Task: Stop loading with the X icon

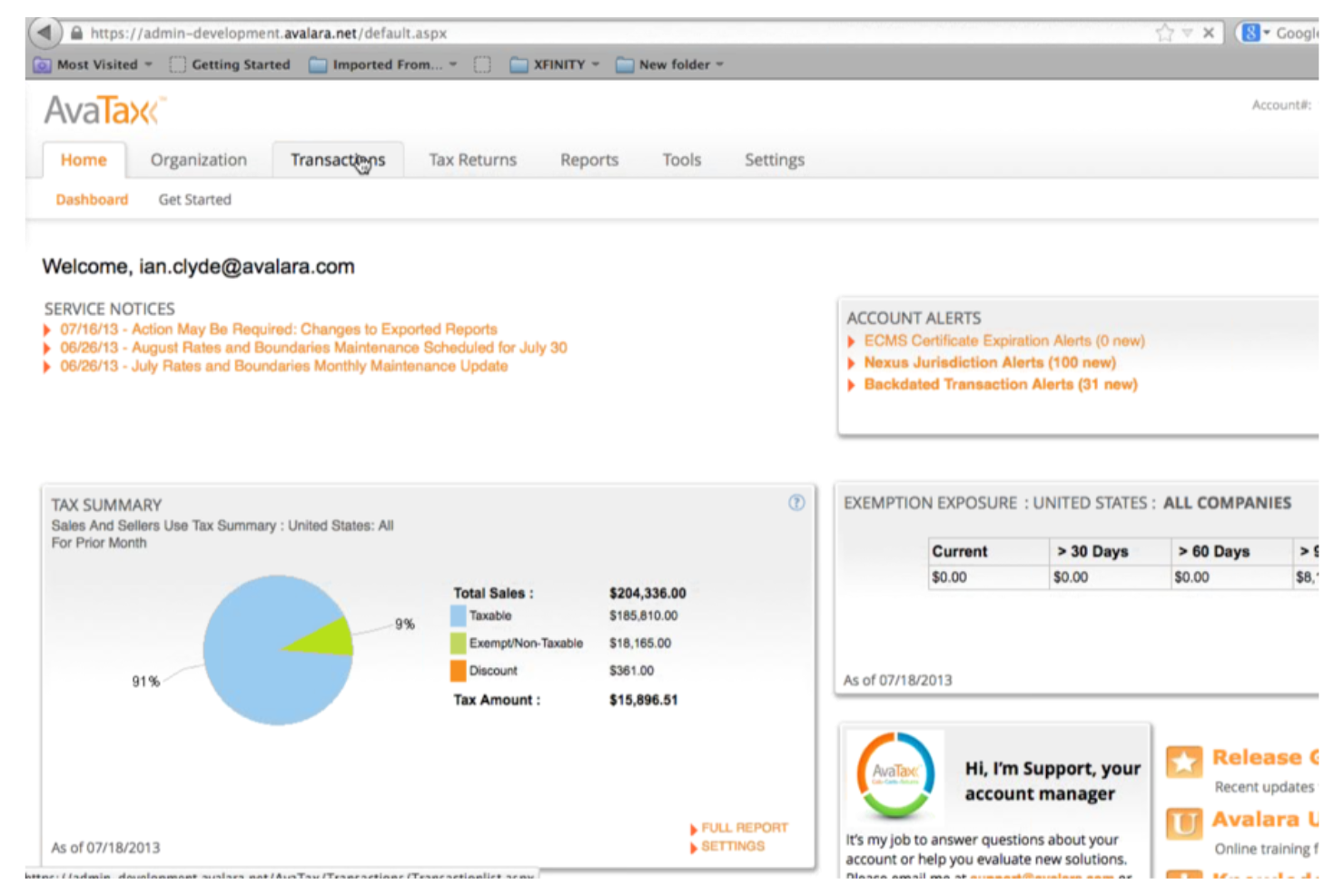Action: point(1209,33)
